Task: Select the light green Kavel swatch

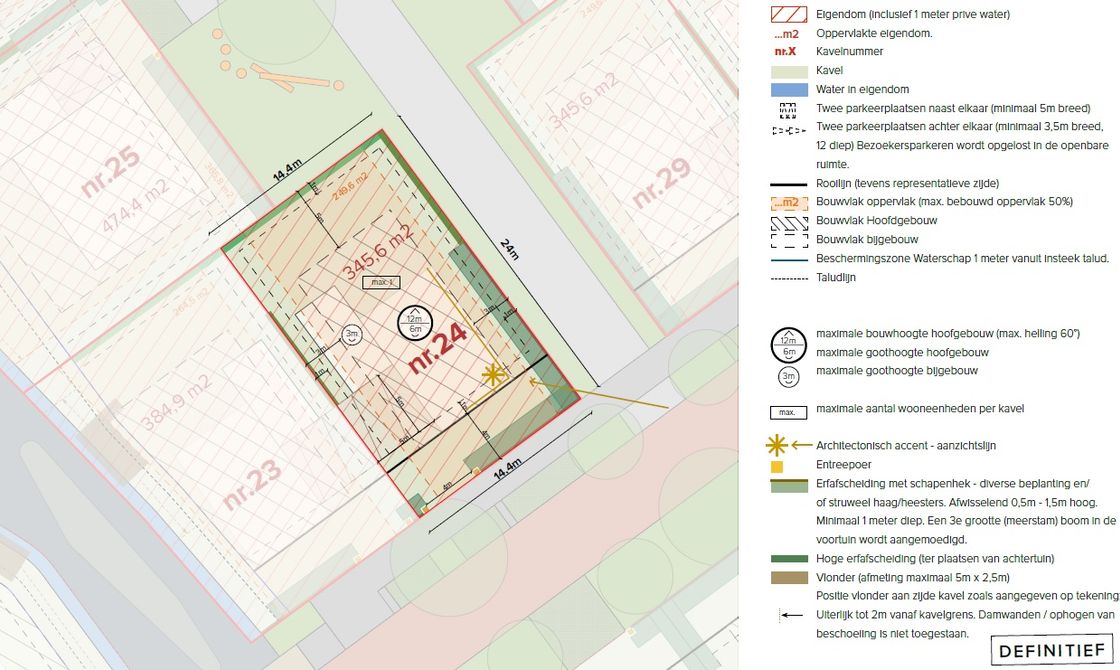Action: tap(788, 71)
